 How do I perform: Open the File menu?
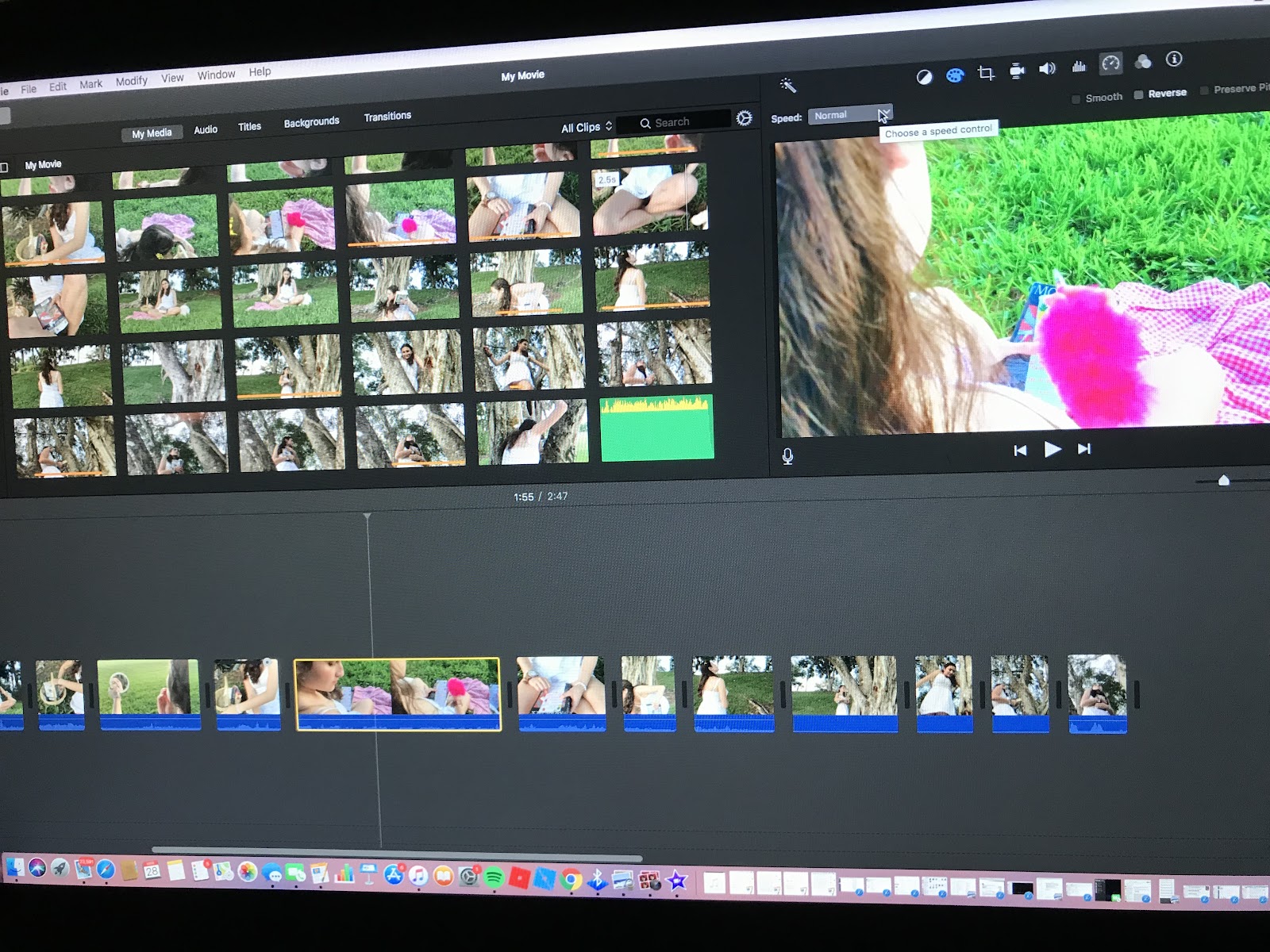click(x=29, y=89)
